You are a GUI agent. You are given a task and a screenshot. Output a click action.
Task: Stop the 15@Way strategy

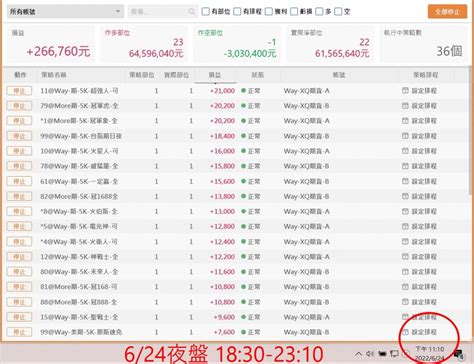[19, 317]
